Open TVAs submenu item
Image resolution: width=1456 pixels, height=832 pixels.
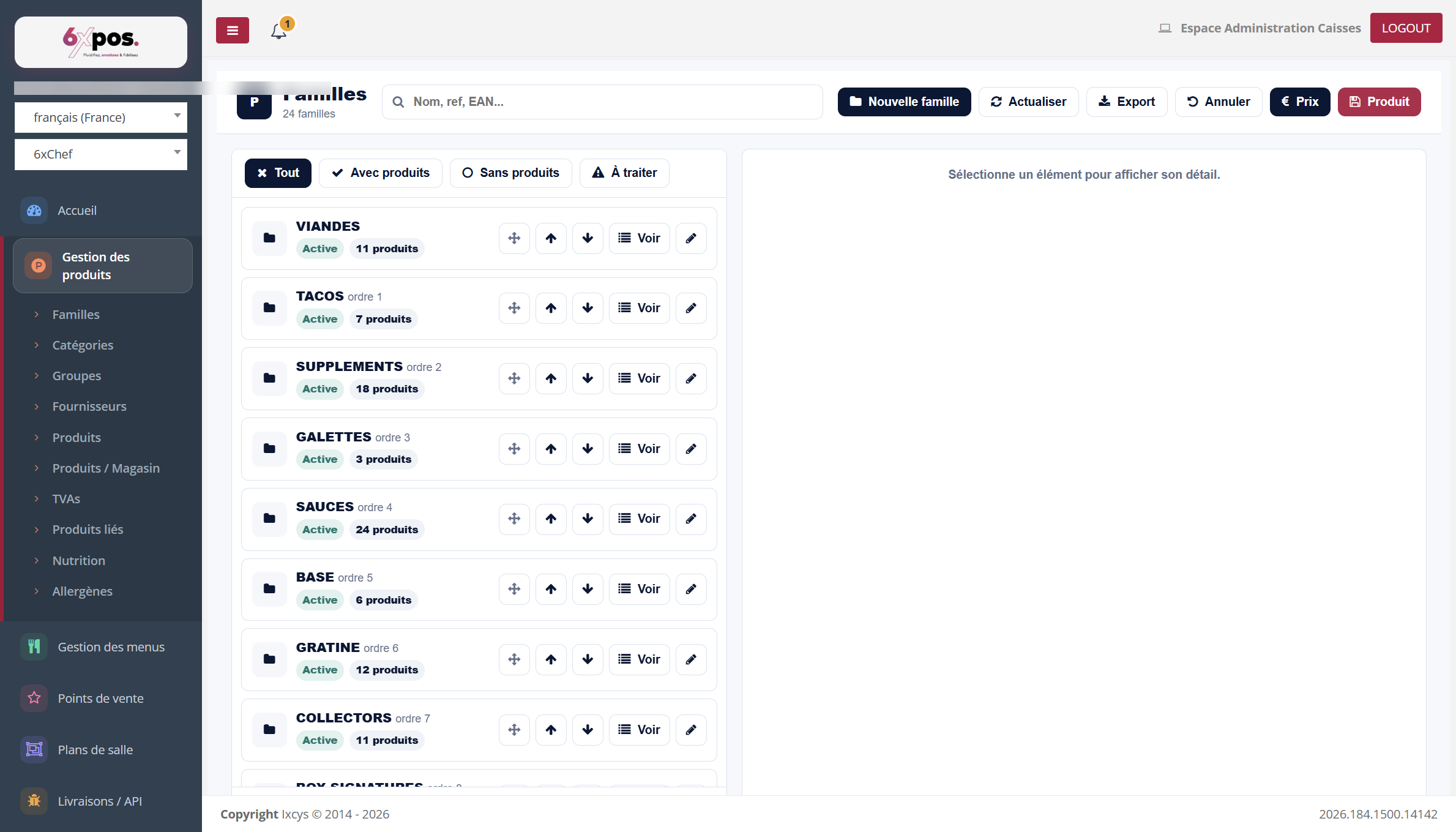coord(66,499)
